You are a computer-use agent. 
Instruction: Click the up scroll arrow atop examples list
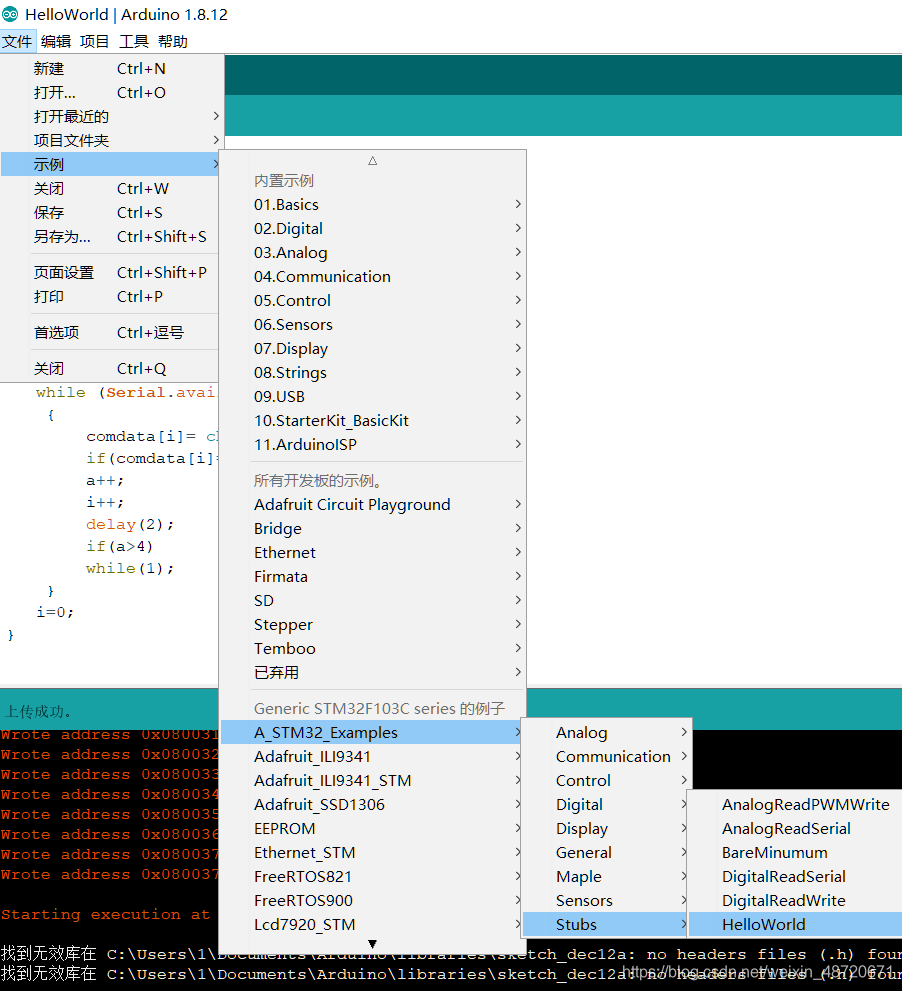[373, 161]
